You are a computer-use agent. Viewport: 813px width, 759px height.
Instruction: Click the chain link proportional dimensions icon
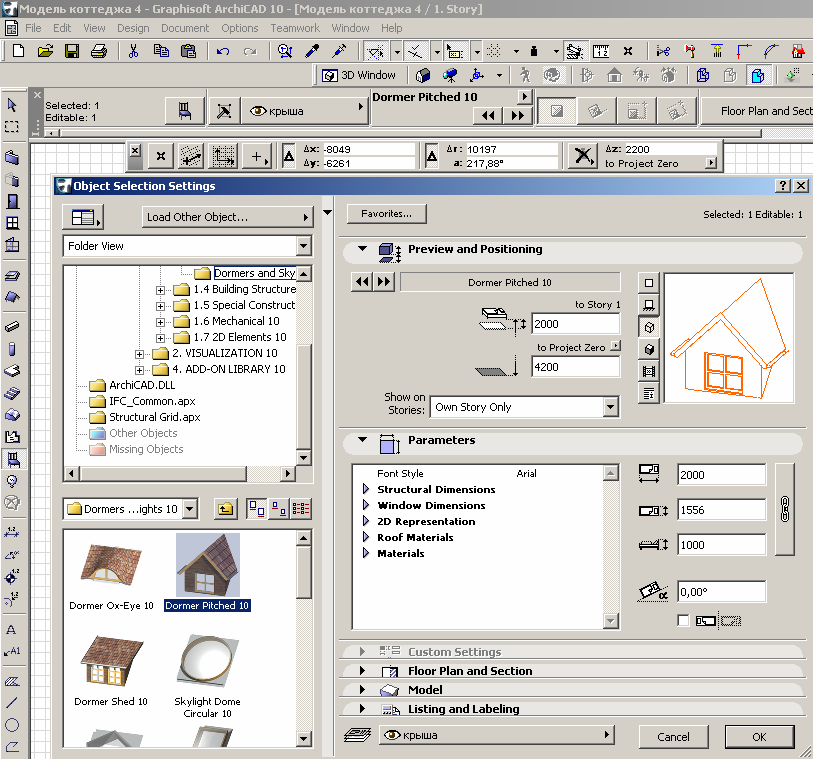coord(784,509)
